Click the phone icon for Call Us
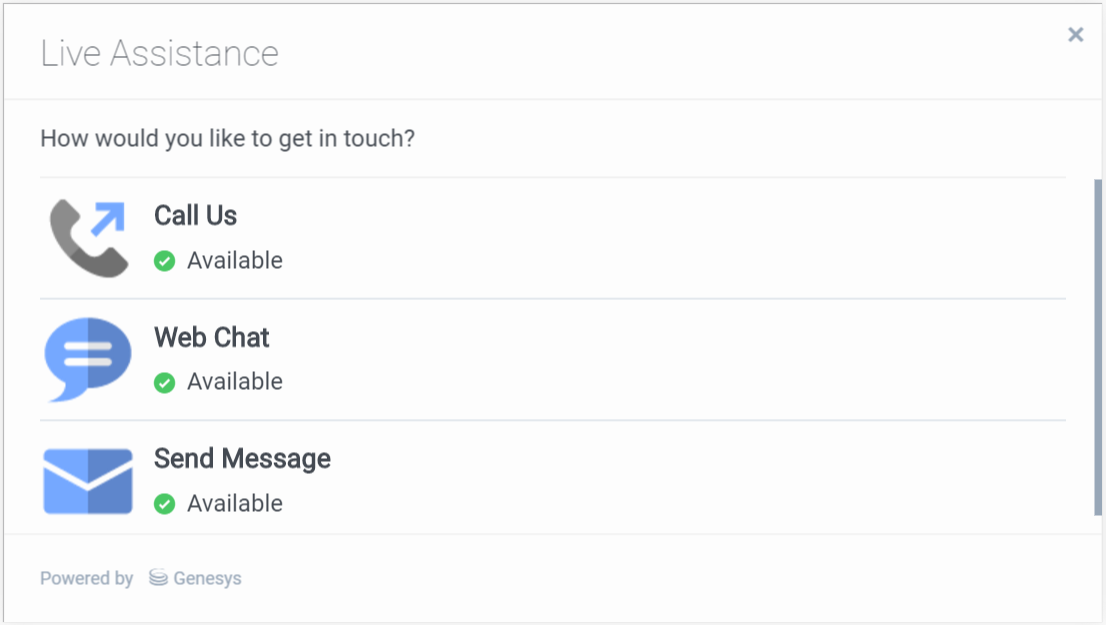Screen dimensions: 1106x625 (x=82, y=244)
